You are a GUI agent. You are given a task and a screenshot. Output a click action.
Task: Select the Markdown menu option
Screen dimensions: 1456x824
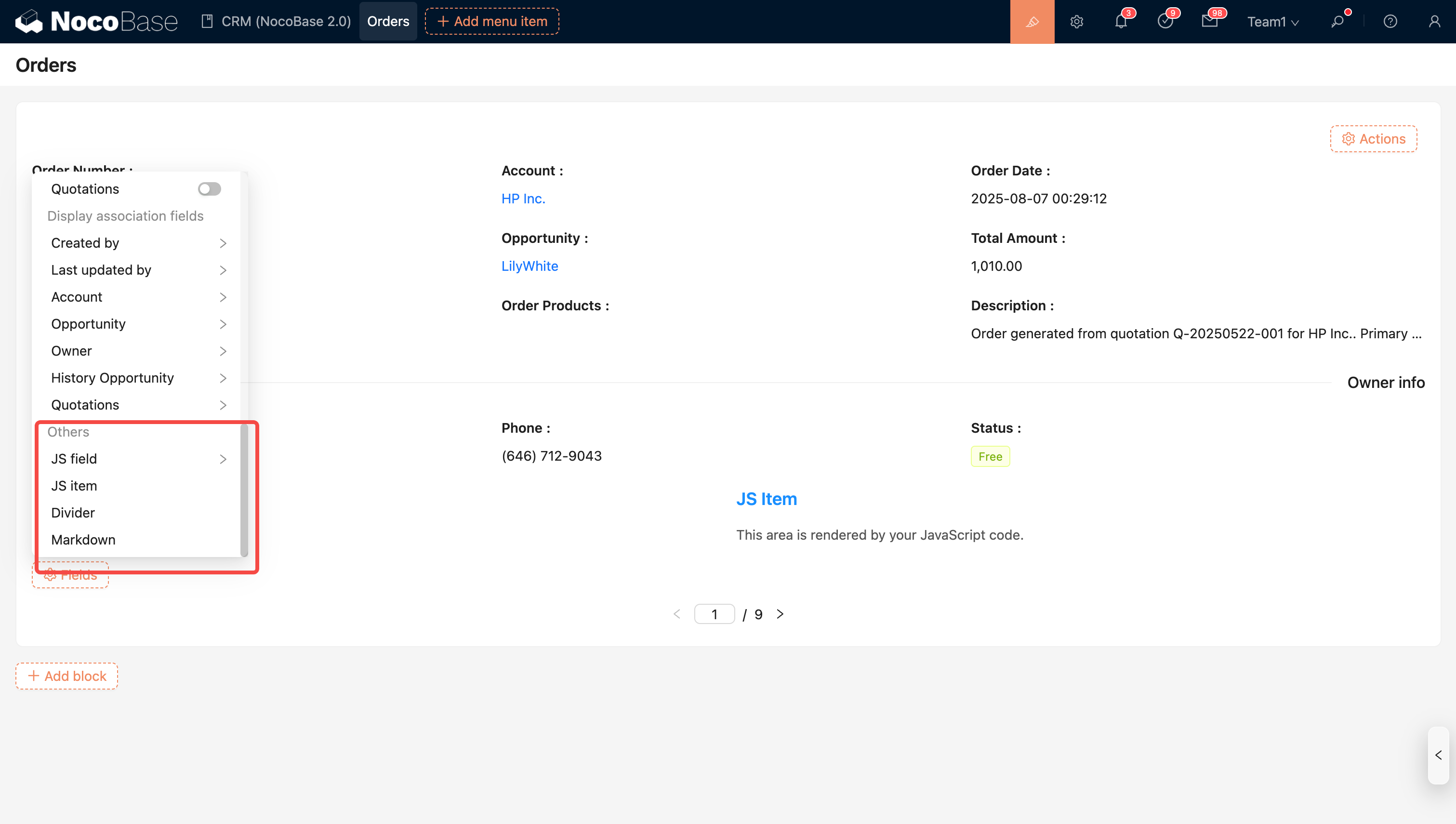coord(83,540)
